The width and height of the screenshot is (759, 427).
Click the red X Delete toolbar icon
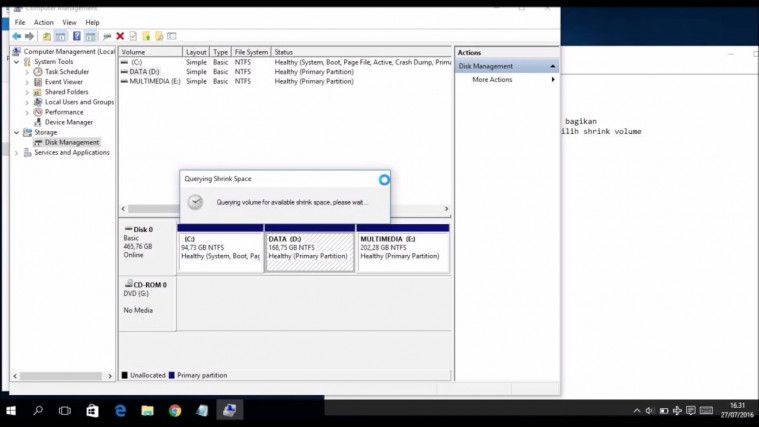click(120, 36)
